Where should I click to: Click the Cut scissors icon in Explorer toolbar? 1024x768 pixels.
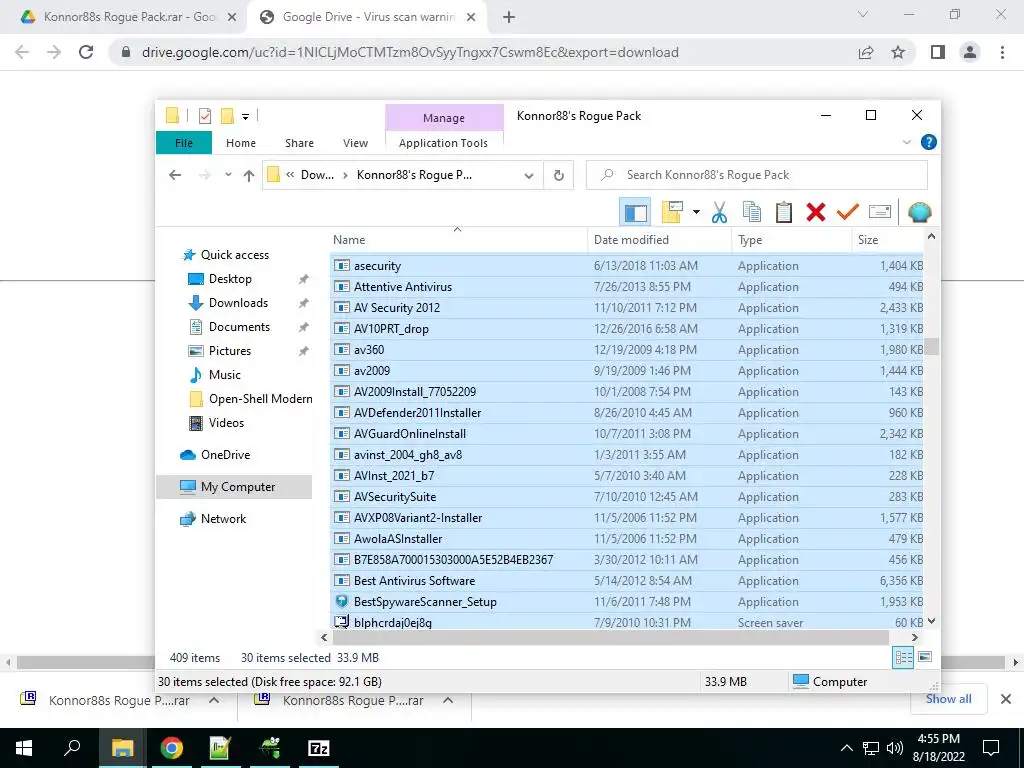[x=719, y=212]
